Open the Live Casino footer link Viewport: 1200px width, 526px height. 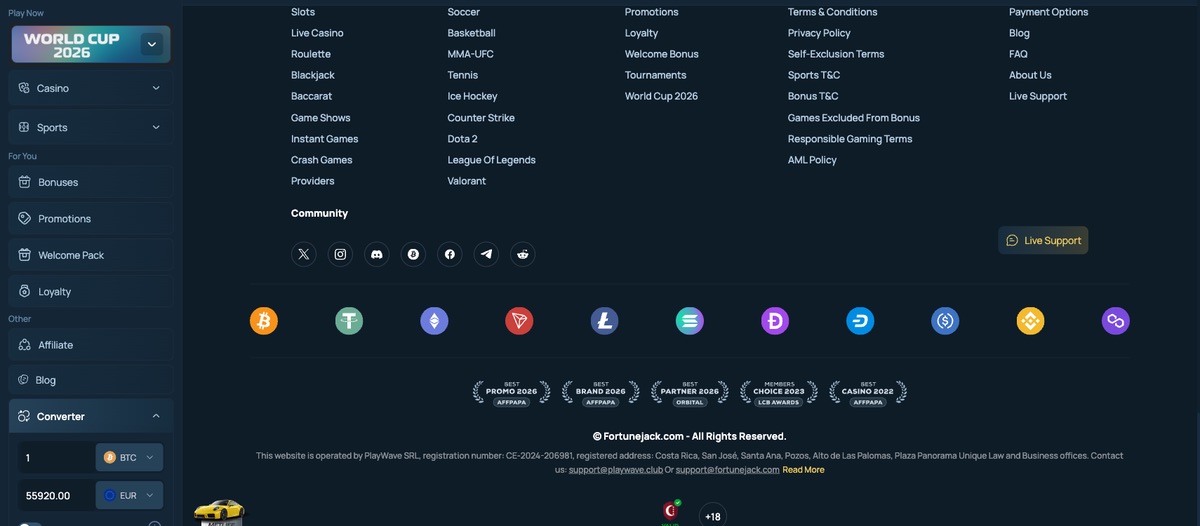click(x=317, y=33)
